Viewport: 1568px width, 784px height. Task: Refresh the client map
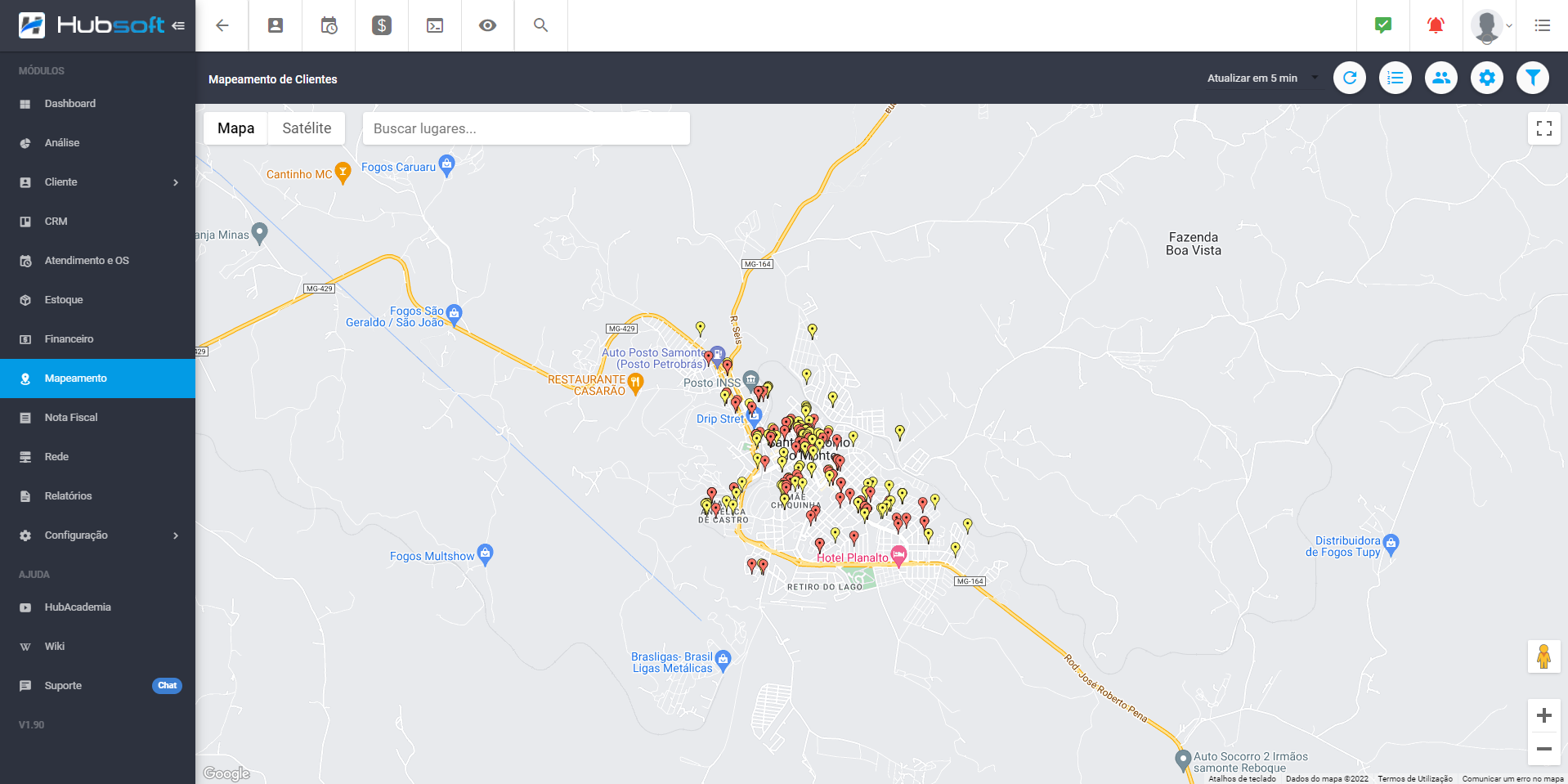coord(1350,78)
